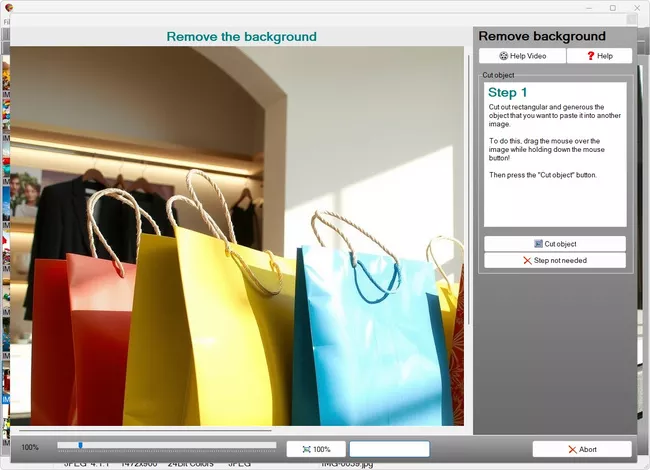
Task: Open the partially hidden File menu
Action: (x=5, y=19)
